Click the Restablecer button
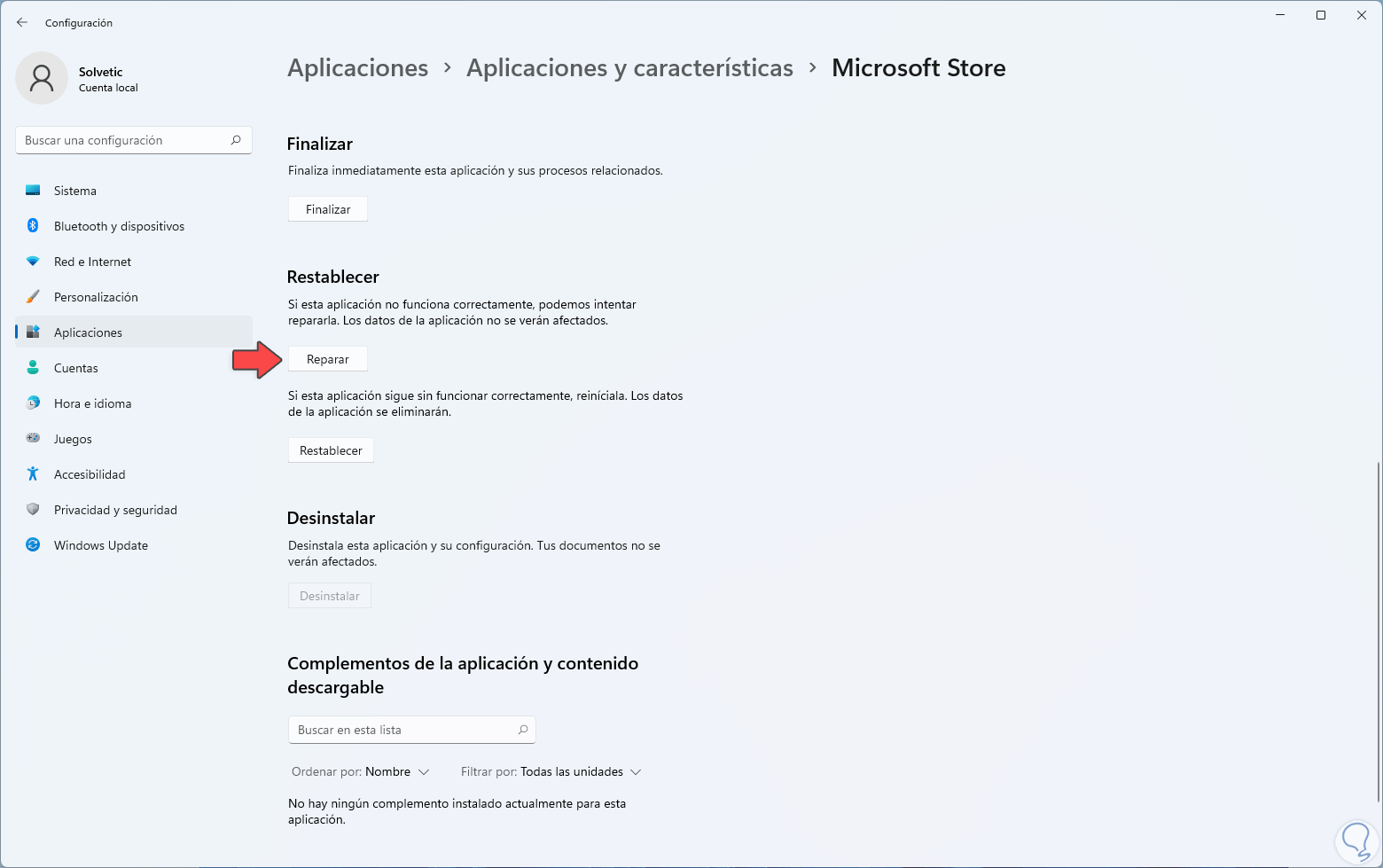The width and height of the screenshot is (1383, 868). coord(331,450)
